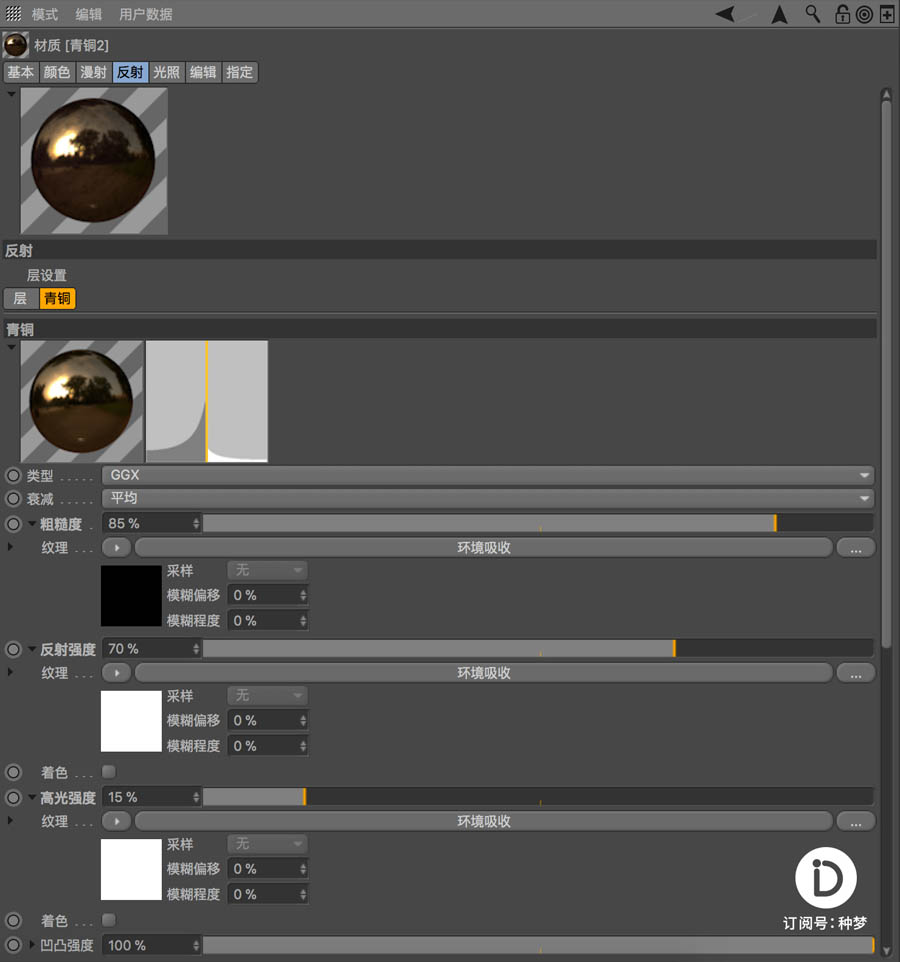Click the arrow button next to 粗糙度 纹理
The width and height of the screenshot is (900, 962).
coord(116,547)
